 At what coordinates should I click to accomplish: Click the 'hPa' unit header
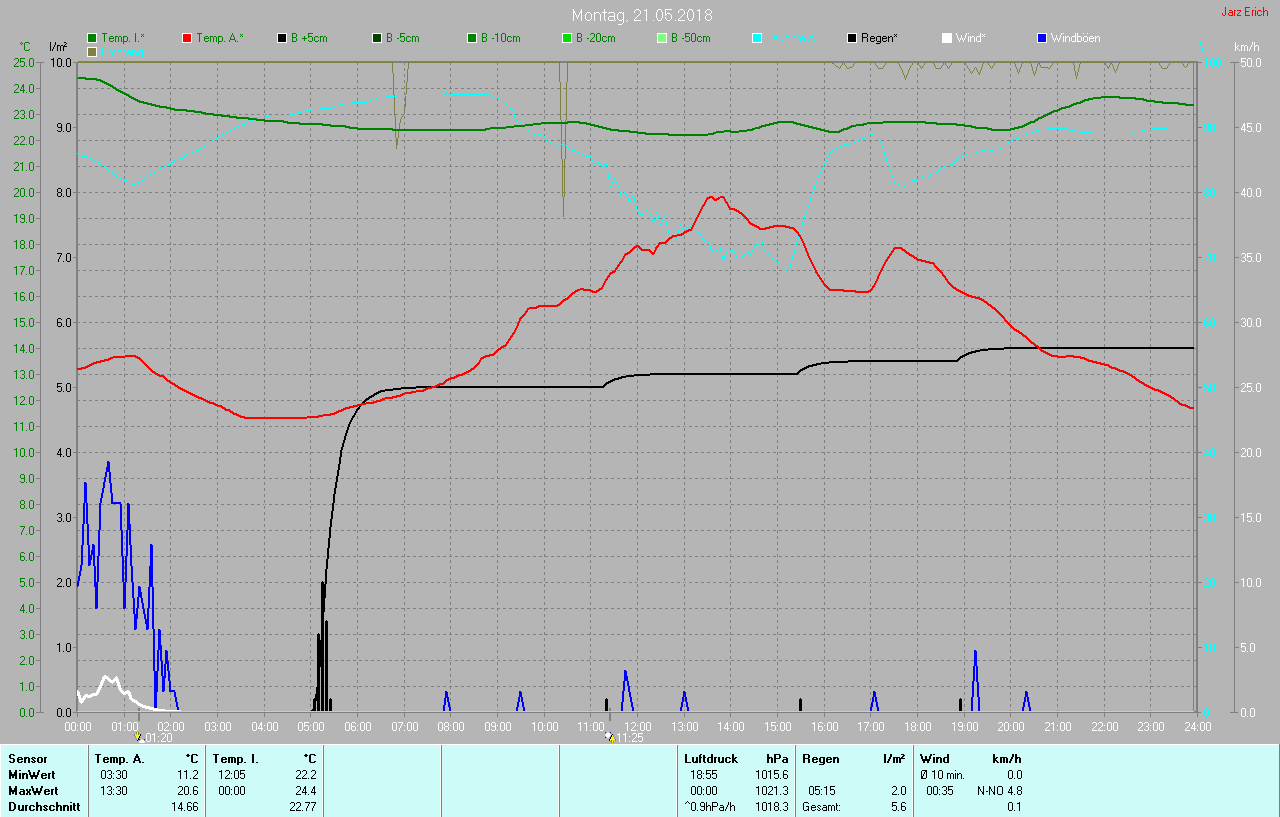point(777,759)
